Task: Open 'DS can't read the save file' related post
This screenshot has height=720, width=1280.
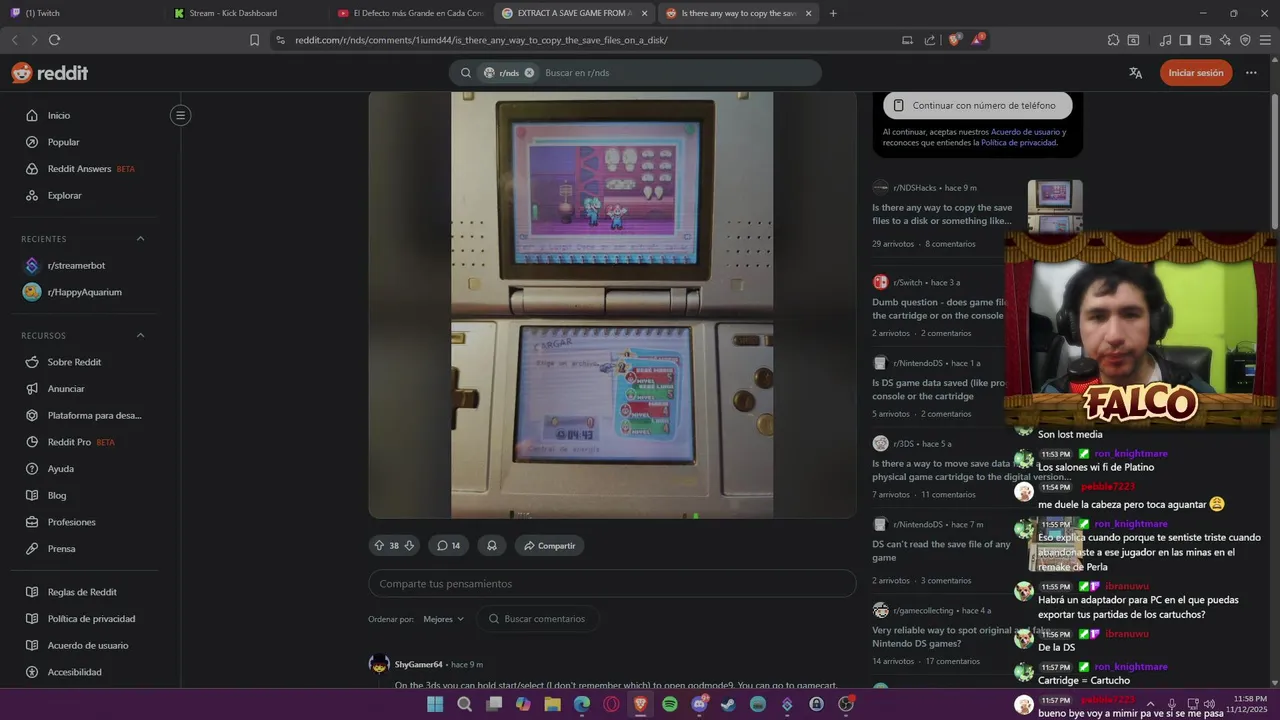Action: [941, 551]
